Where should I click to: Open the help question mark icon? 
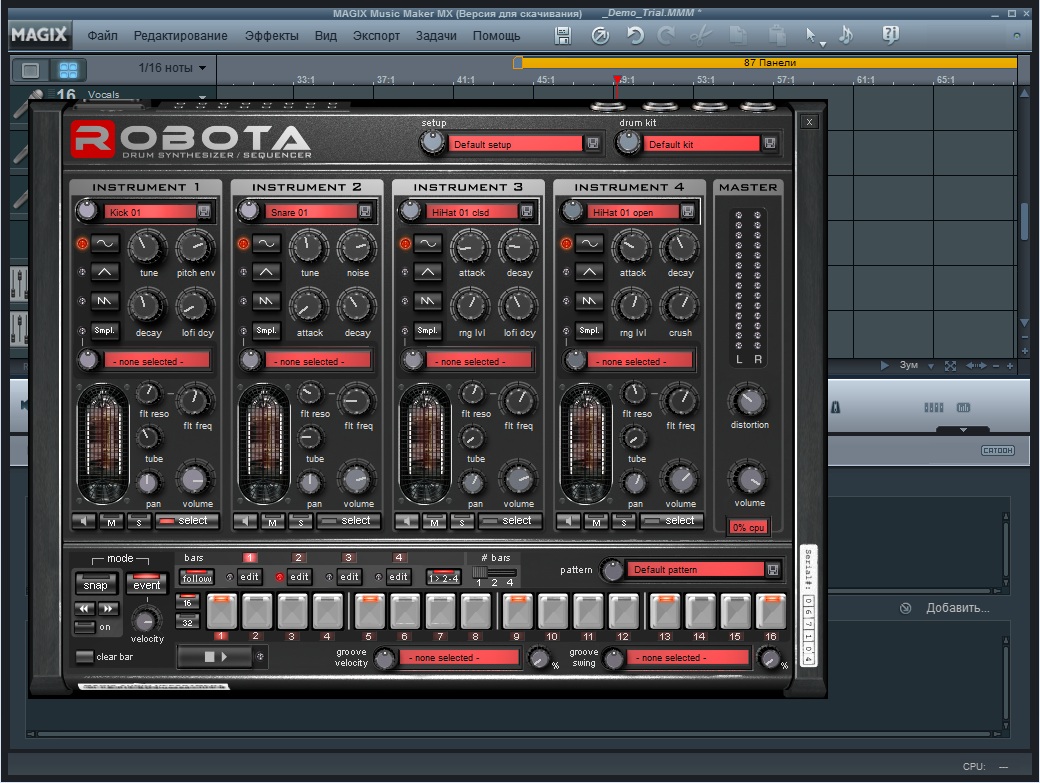[891, 34]
